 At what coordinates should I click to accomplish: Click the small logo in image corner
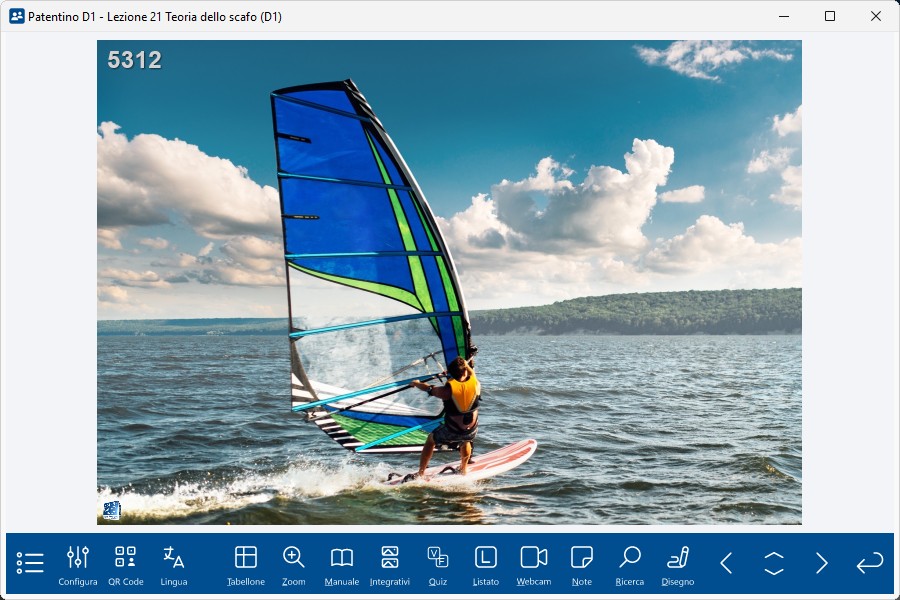click(x=111, y=510)
